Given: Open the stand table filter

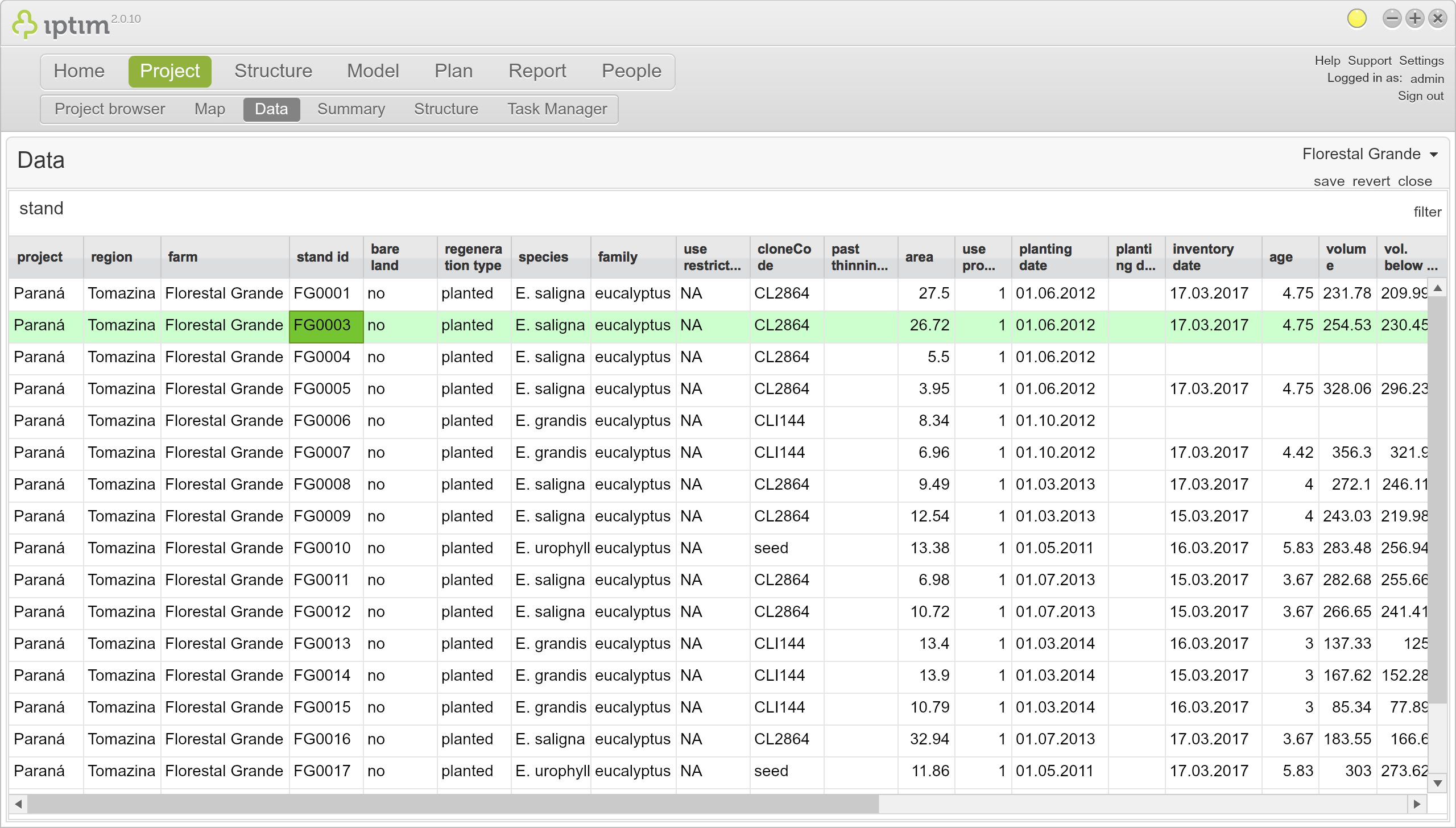Looking at the screenshot, I should tap(1427, 212).
